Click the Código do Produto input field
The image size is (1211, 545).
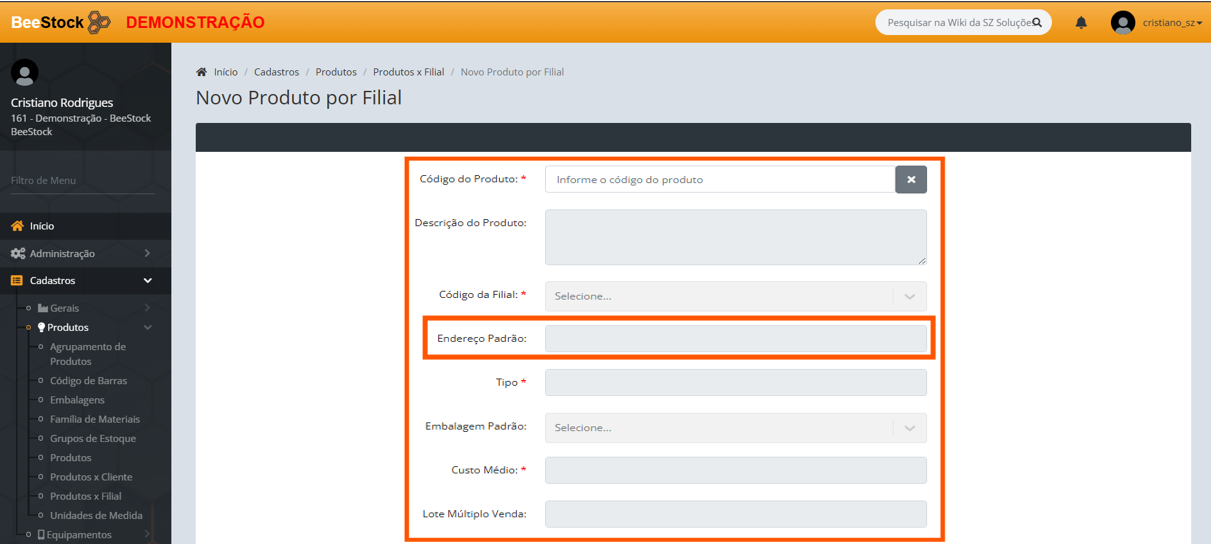719,179
